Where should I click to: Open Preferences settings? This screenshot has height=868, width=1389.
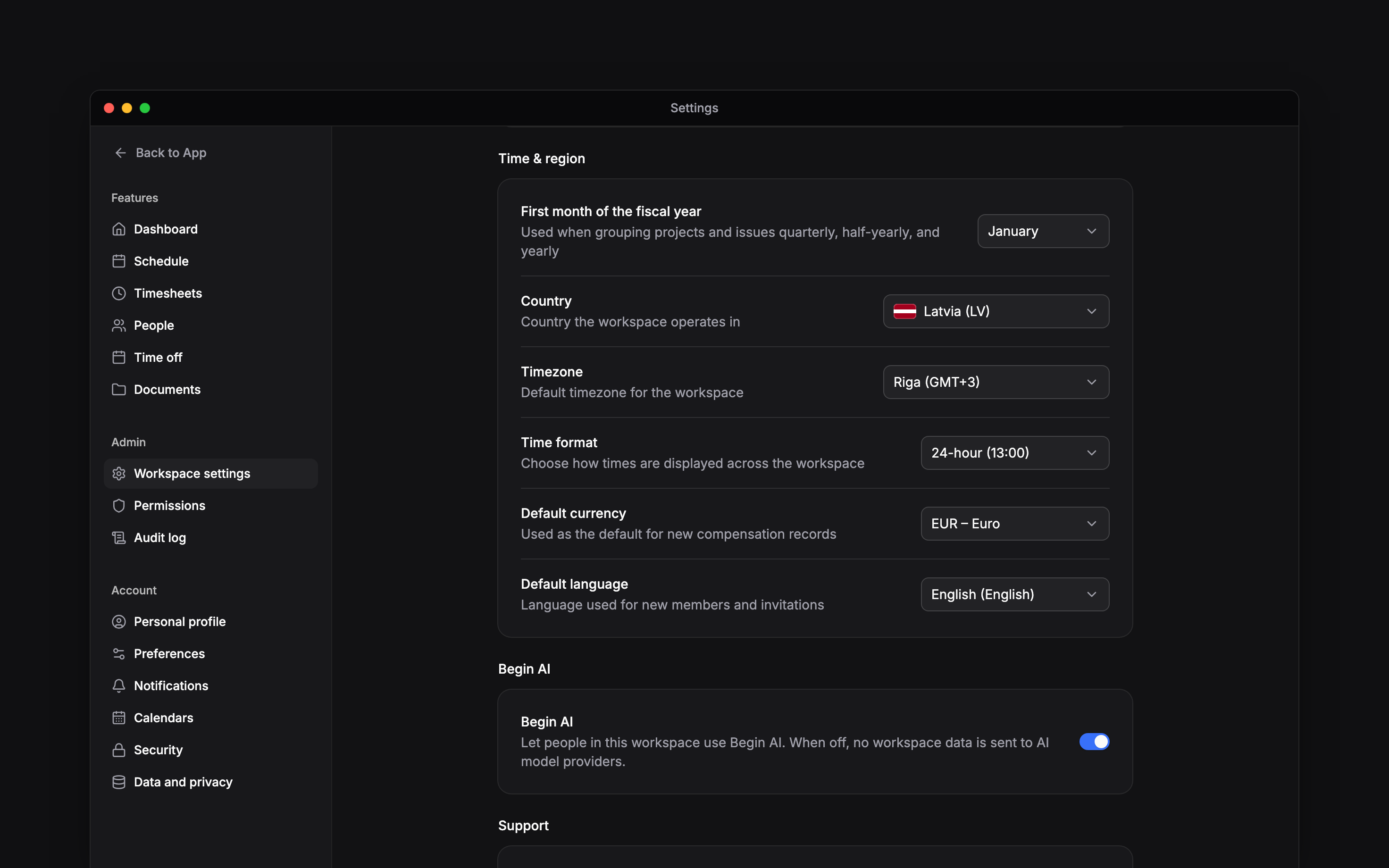click(210, 654)
